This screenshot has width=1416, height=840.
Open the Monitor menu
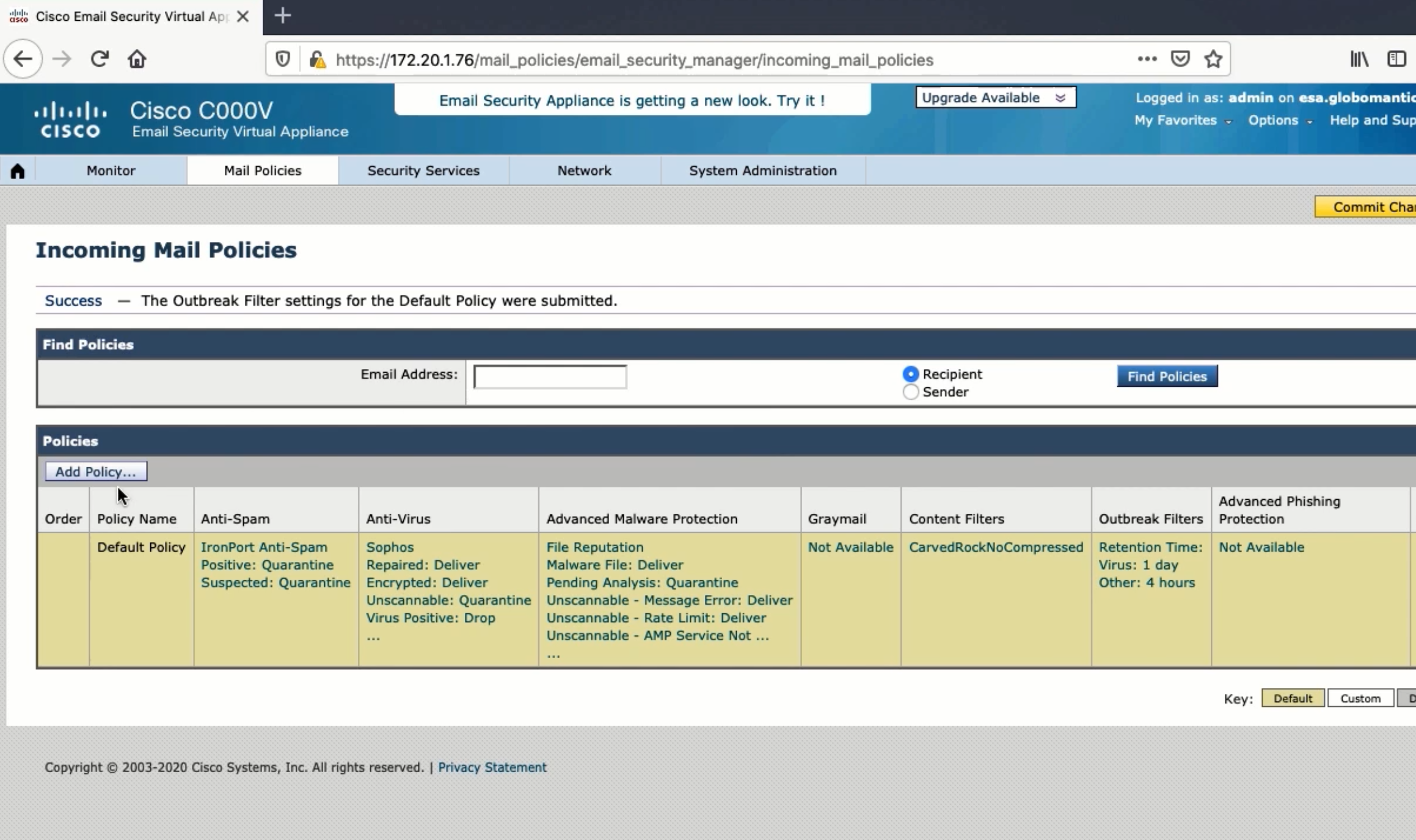(111, 170)
